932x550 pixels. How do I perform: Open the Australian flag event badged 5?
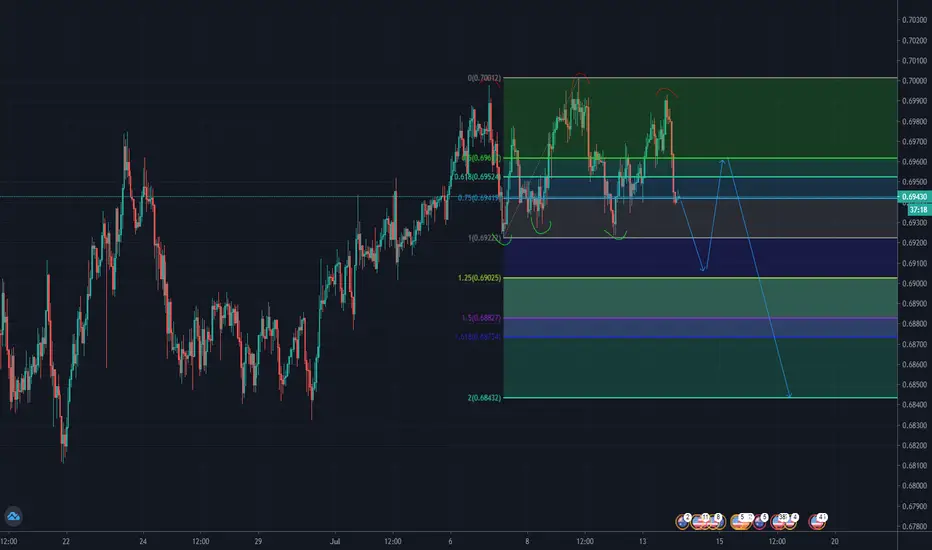[759, 522]
